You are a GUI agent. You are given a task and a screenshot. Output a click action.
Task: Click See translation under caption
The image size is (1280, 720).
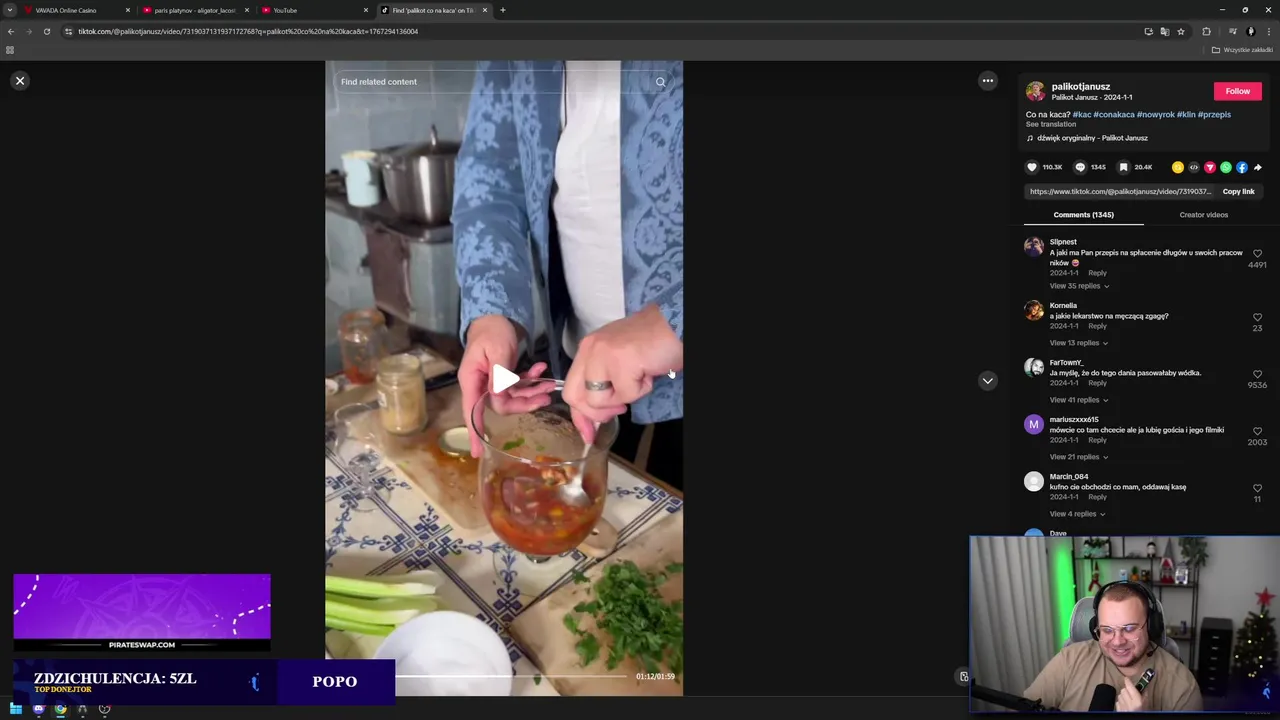(1051, 124)
